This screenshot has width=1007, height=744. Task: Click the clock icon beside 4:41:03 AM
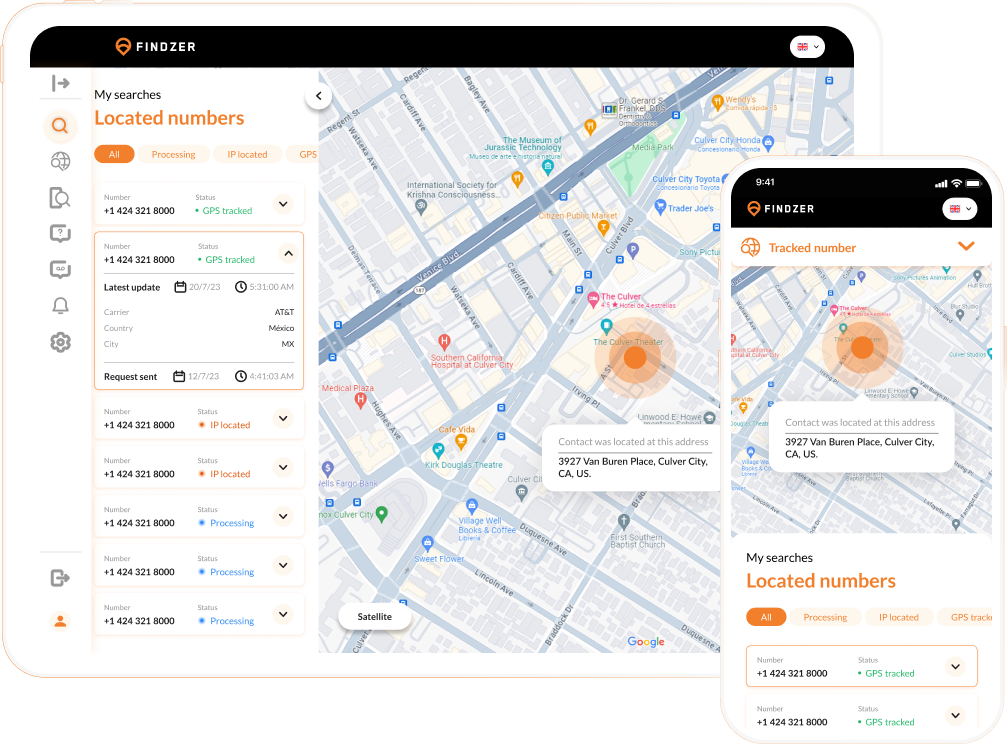pyautogui.click(x=241, y=376)
